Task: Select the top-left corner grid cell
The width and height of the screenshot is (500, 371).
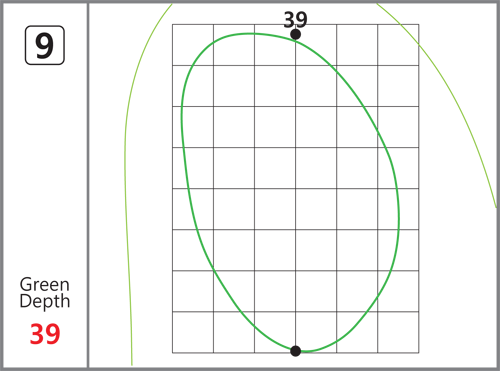Action: (x=193, y=45)
